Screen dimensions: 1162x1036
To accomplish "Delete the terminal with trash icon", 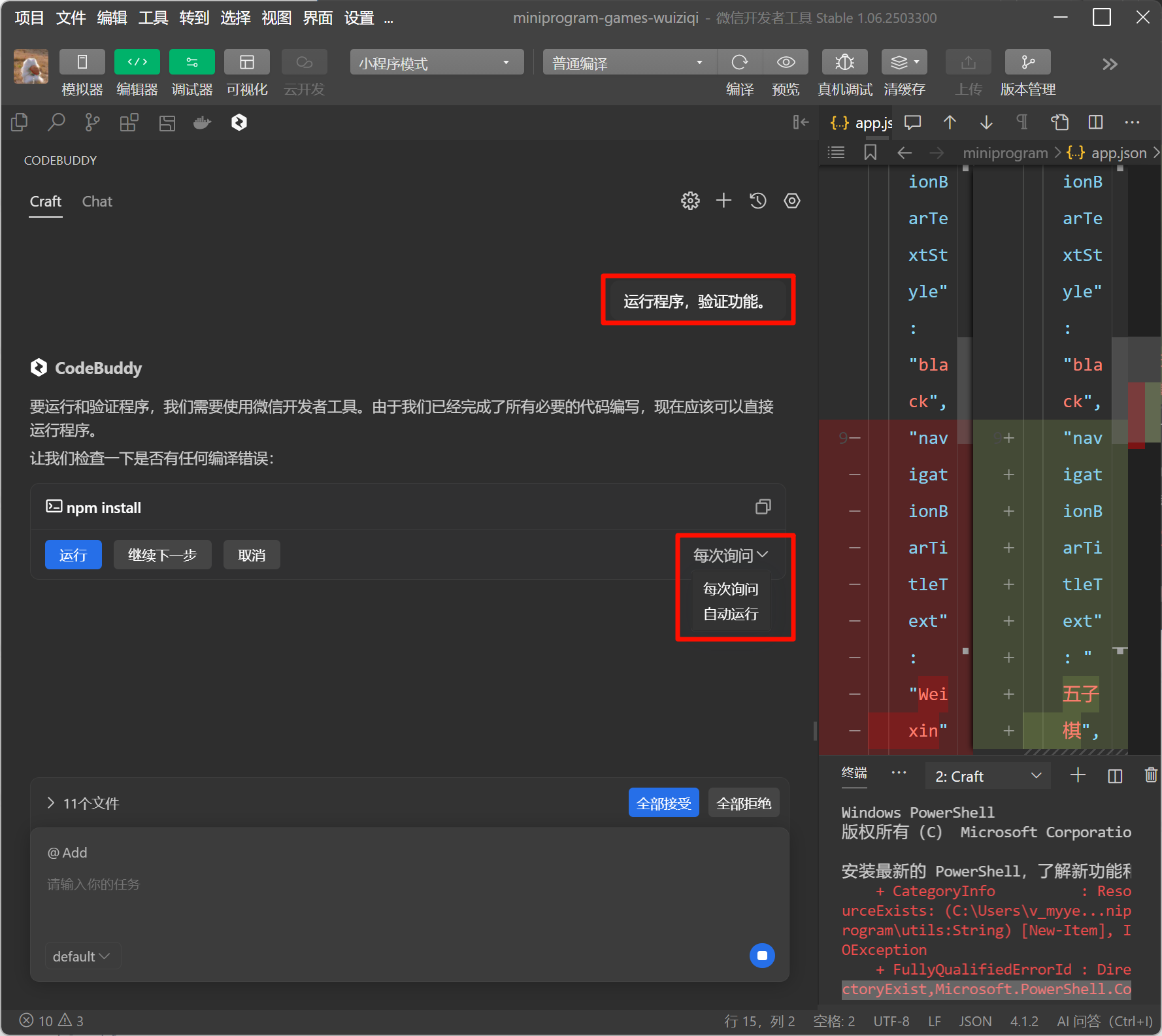I will [x=1150, y=776].
